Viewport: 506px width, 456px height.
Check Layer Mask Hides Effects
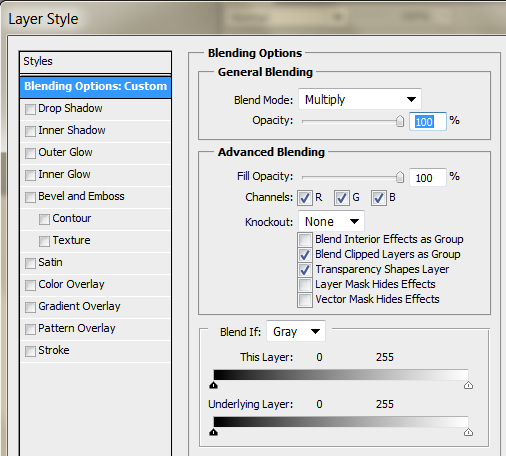[305, 285]
